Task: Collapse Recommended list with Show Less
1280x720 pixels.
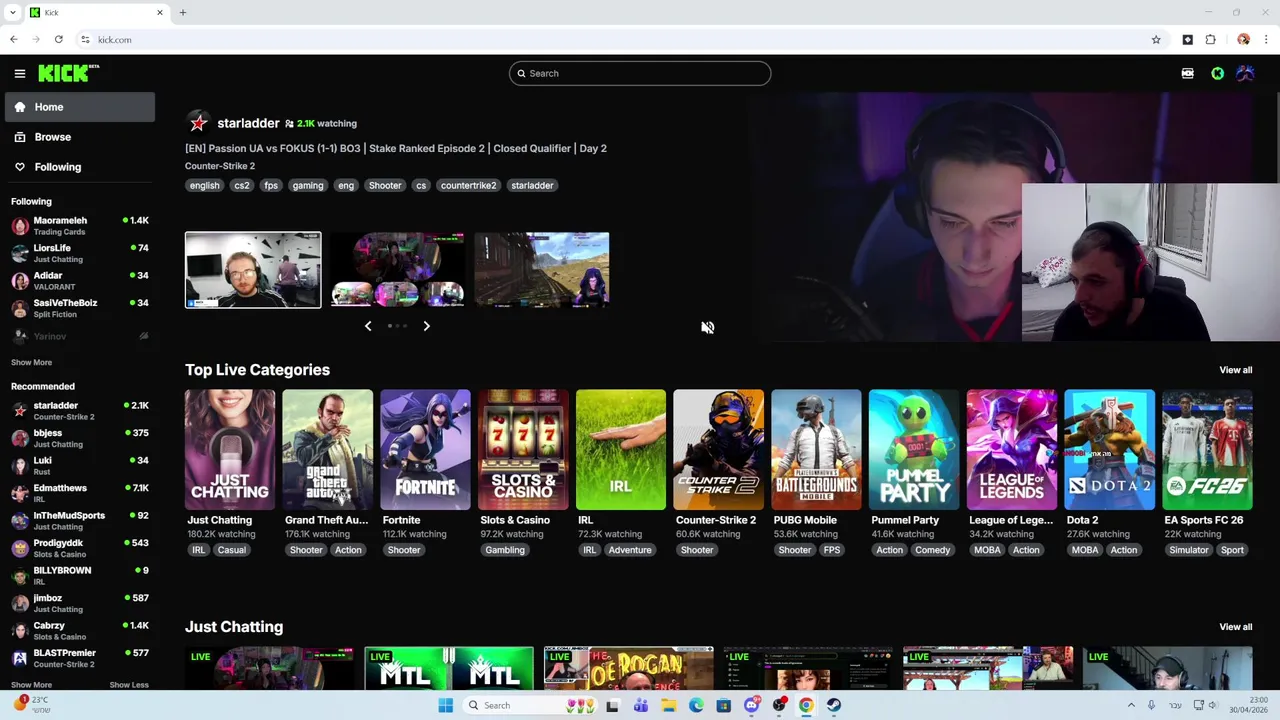Action: 129,685
